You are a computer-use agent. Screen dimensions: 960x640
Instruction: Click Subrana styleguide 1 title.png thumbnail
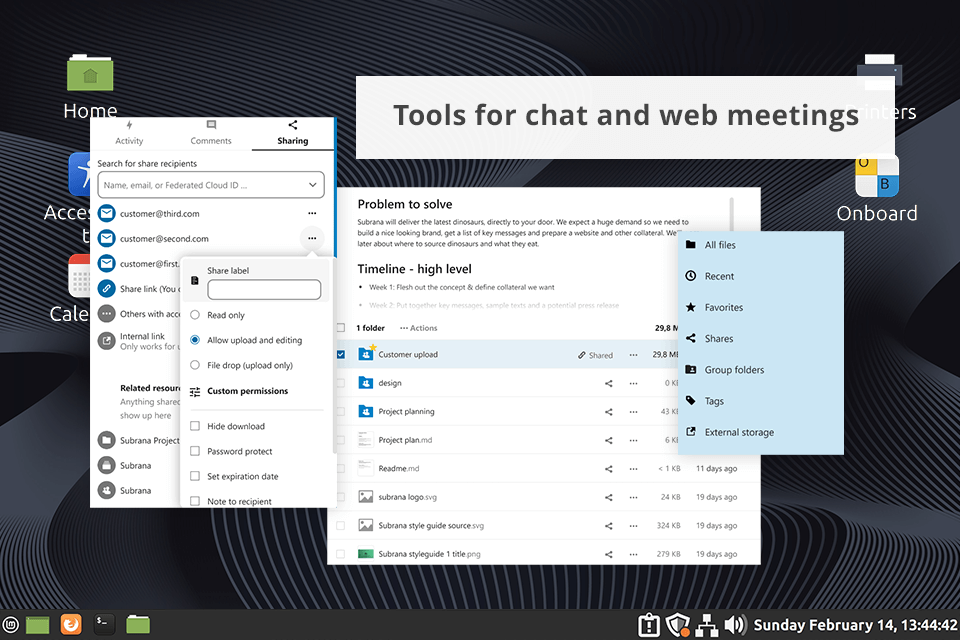[x=366, y=554]
